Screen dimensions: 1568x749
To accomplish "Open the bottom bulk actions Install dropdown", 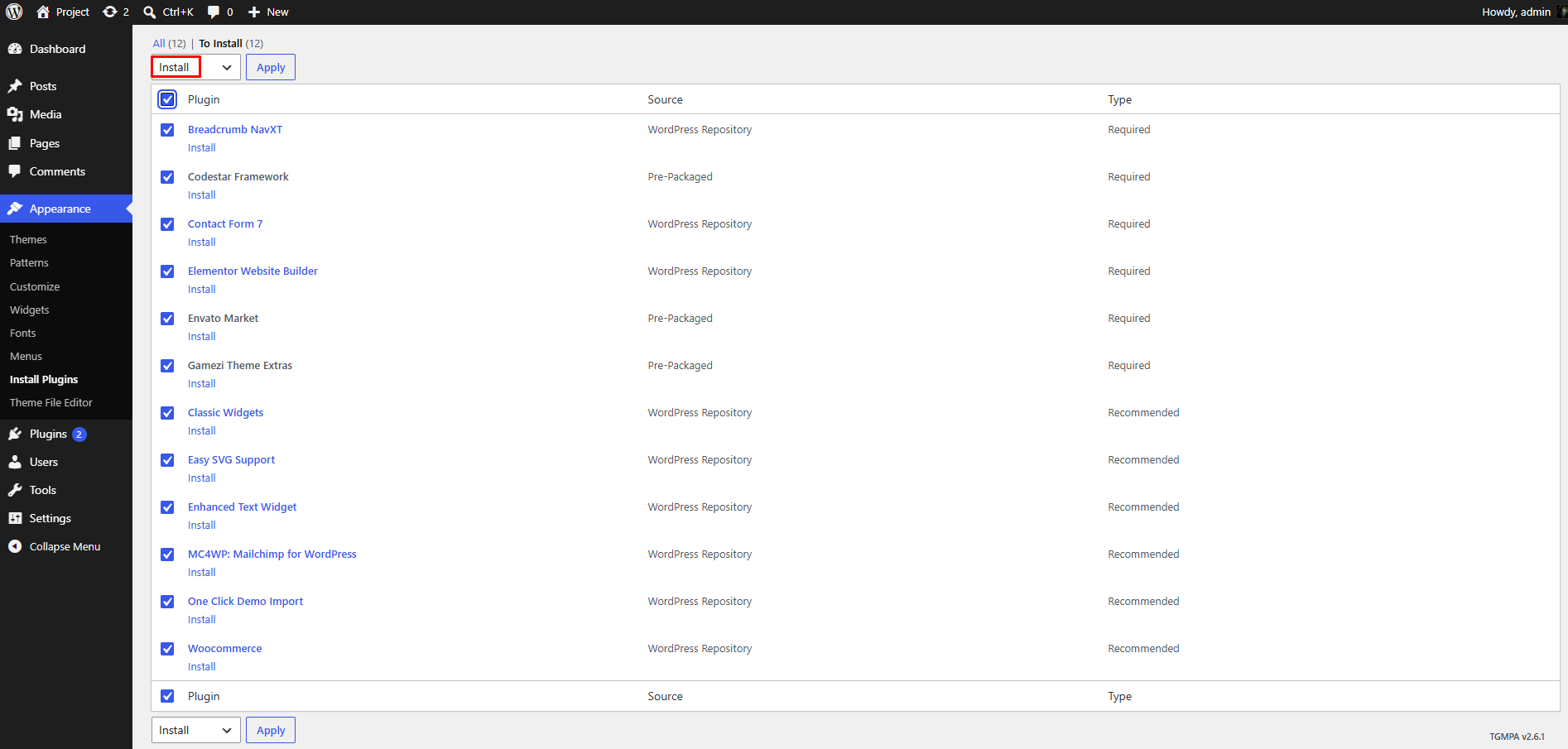I will pos(196,730).
